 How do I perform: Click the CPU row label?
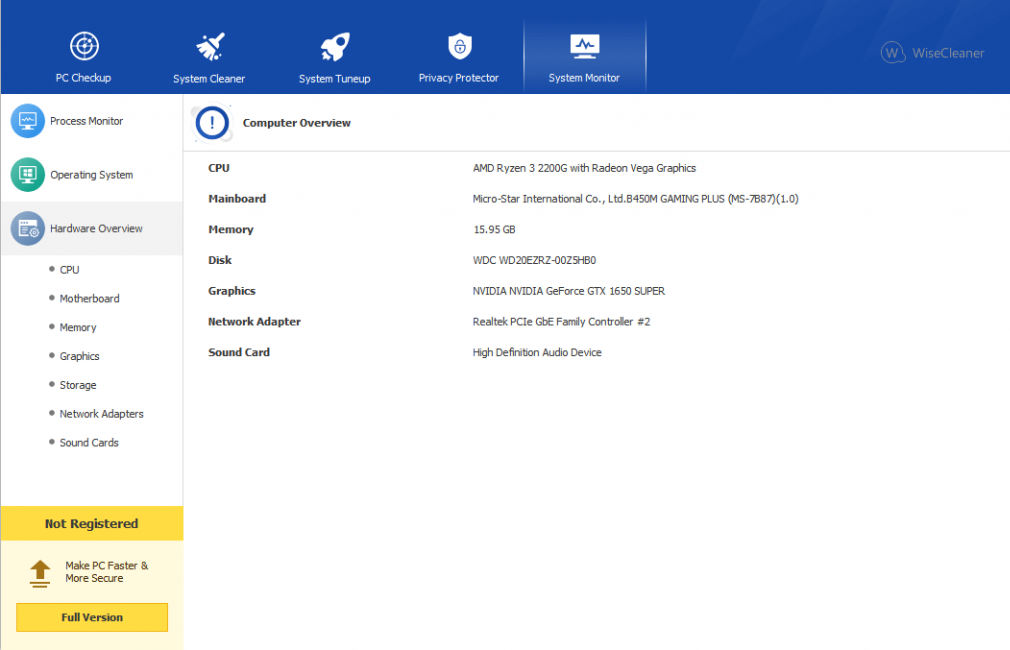pos(219,168)
